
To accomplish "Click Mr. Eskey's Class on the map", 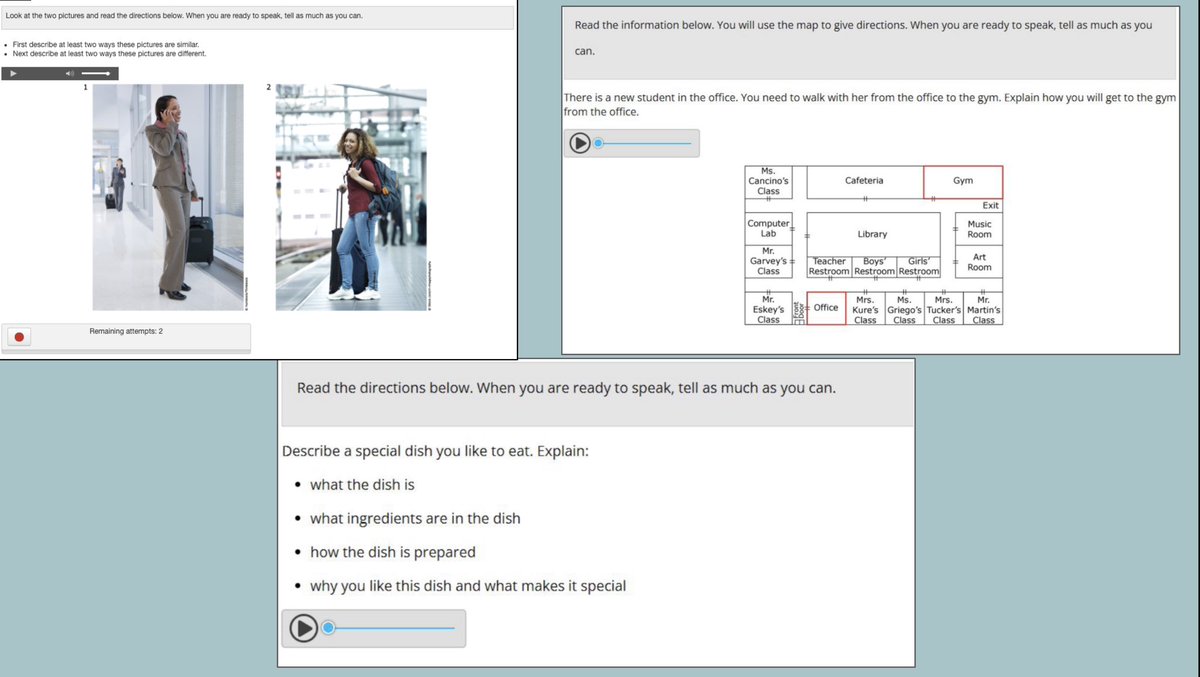I will pyautogui.click(x=768, y=308).
